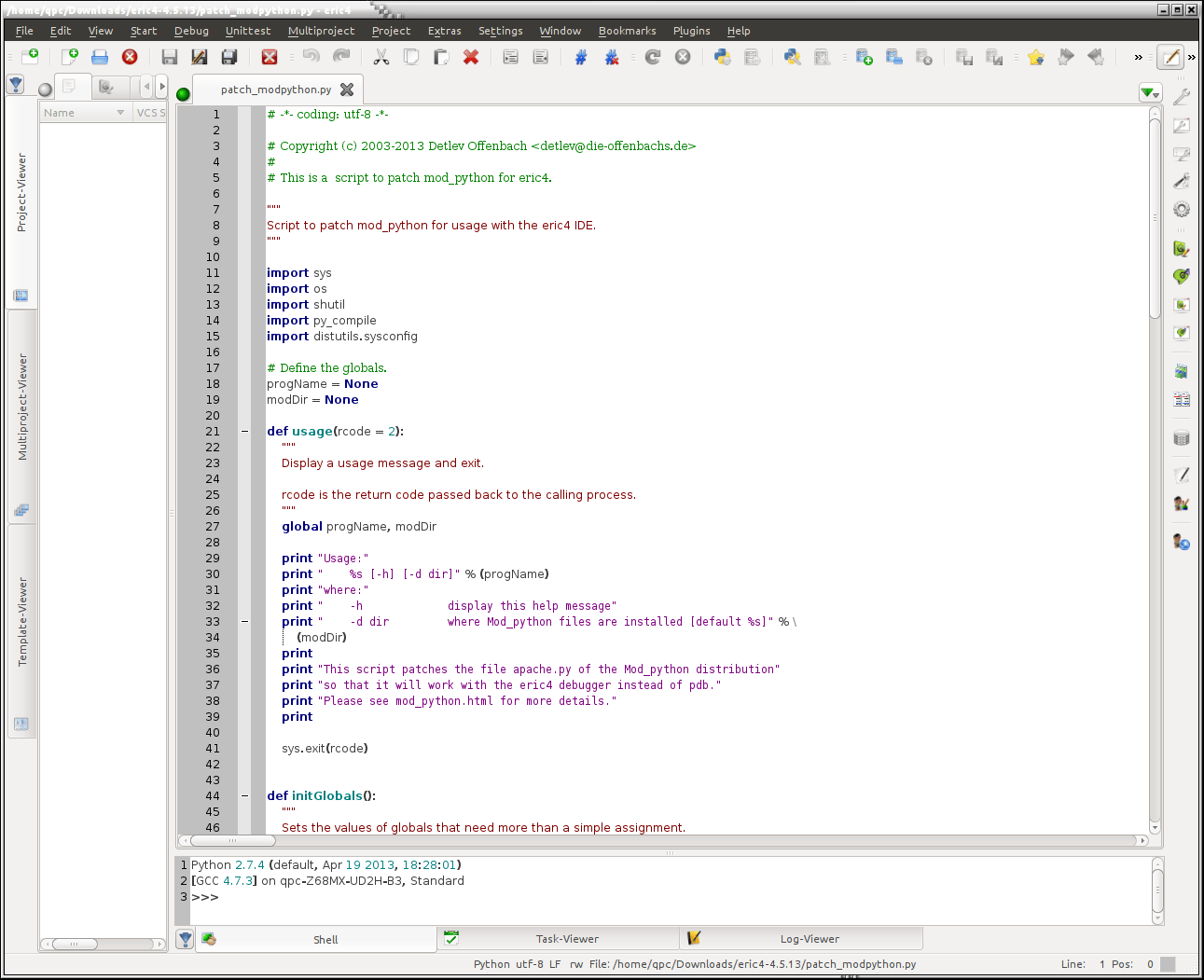The width and height of the screenshot is (1204, 980).
Task: Collapse the usage function code fold
Action: [x=244, y=431]
